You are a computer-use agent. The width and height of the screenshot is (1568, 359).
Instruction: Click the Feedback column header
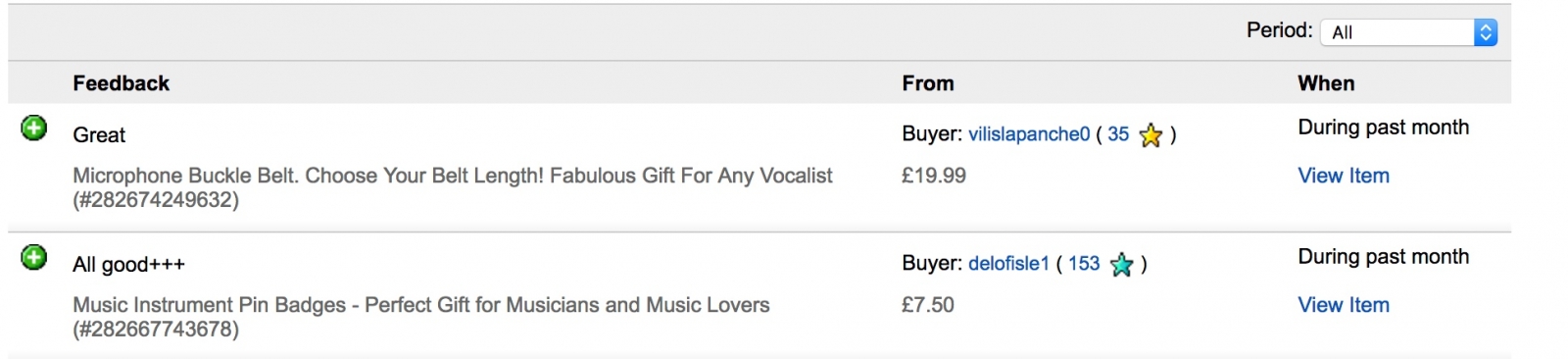pos(121,83)
